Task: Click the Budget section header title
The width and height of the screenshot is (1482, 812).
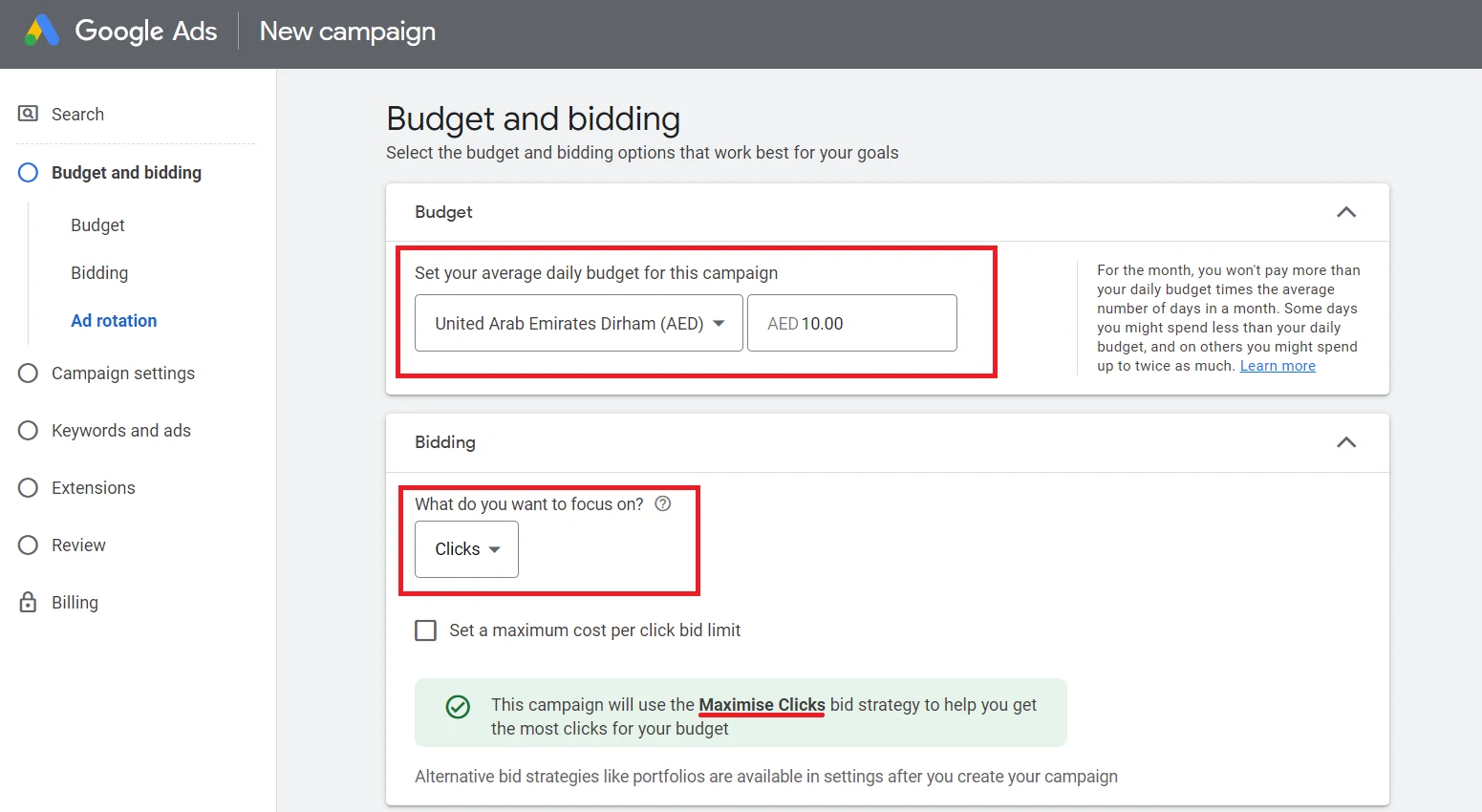Action: (x=443, y=212)
